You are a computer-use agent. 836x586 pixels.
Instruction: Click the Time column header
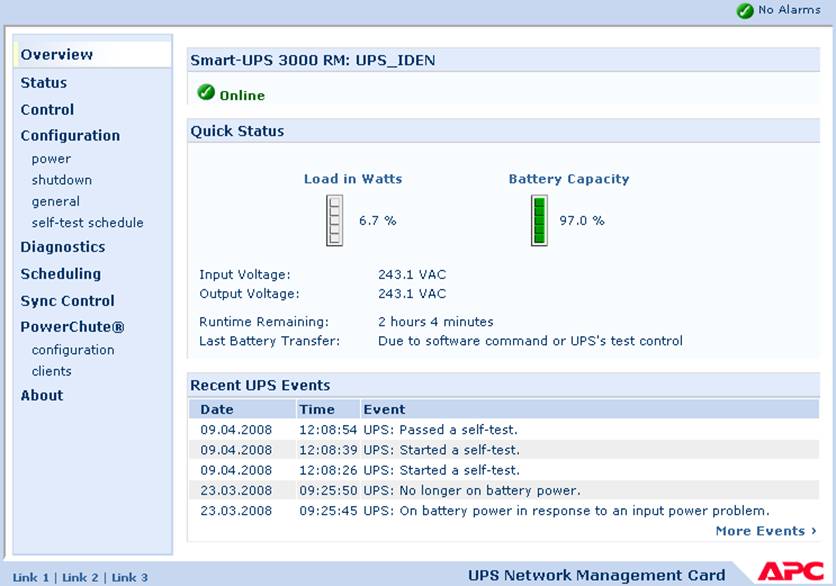click(317, 410)
